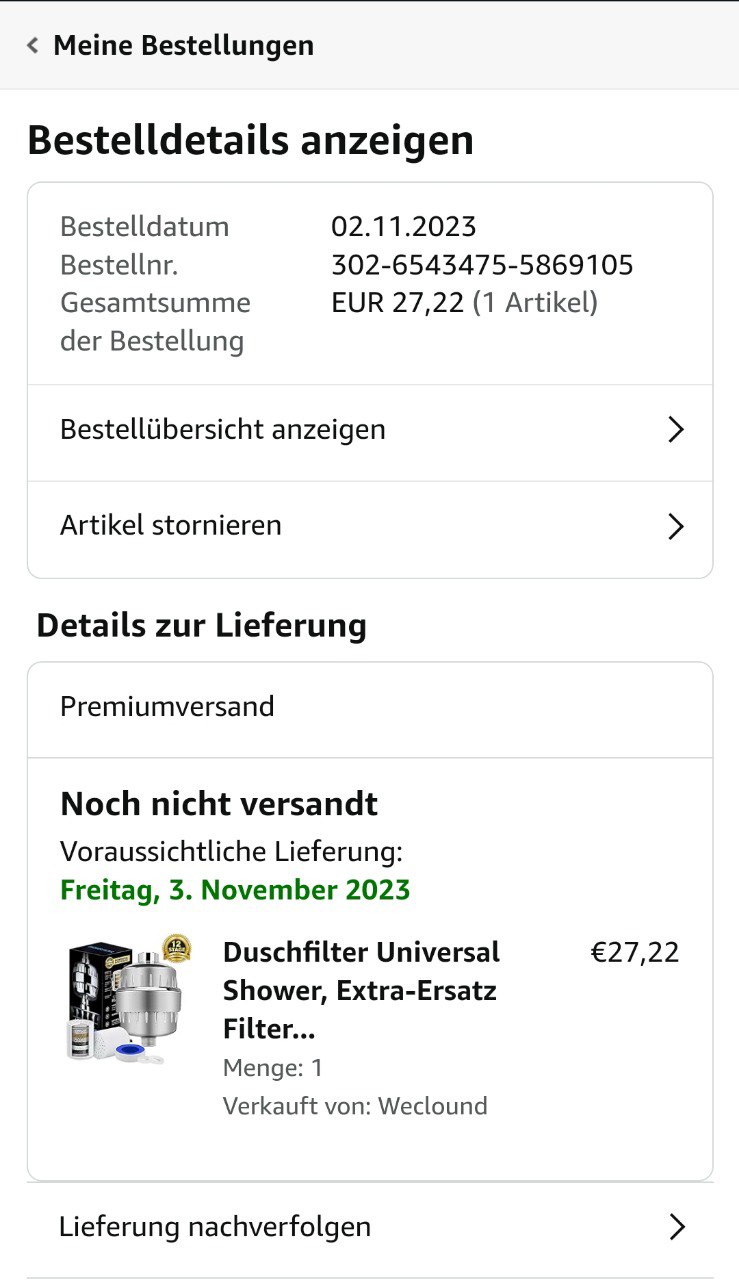Image resolution: width=739 pixels, height=1280 pixels.
Task: Click the Premiumversand shipping label
Action: (x=167, y=707)
